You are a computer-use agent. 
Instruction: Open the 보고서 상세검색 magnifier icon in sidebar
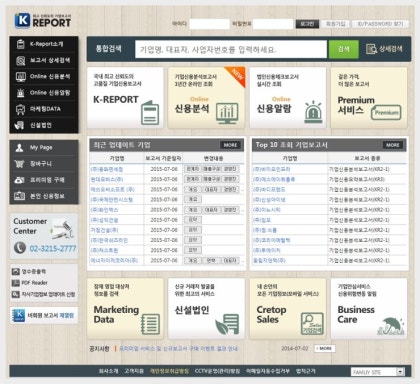(21, 60)
